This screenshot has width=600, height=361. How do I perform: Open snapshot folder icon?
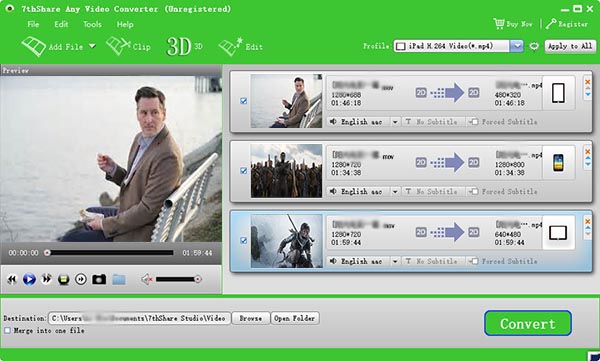coord(119,279)
